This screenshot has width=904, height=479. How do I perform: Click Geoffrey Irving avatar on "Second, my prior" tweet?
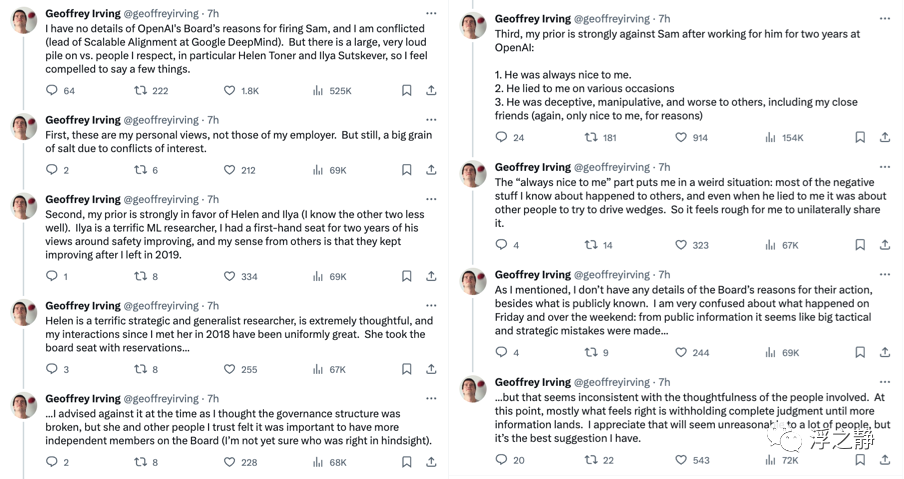tap(25, 206)
